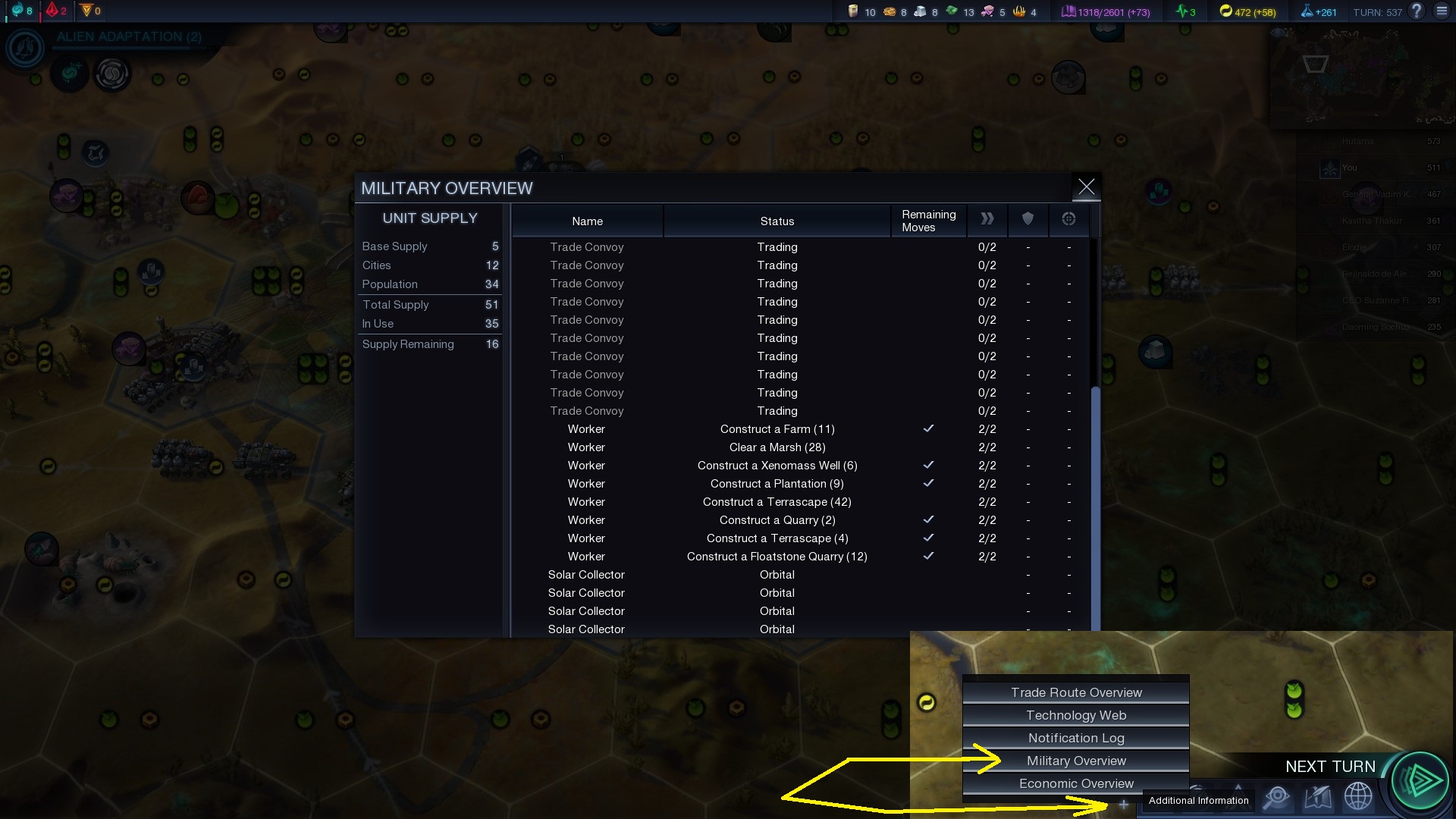Toggle the worker building Construct a Farm checkbox
The image size is (1456, 819).
[927, 428]
